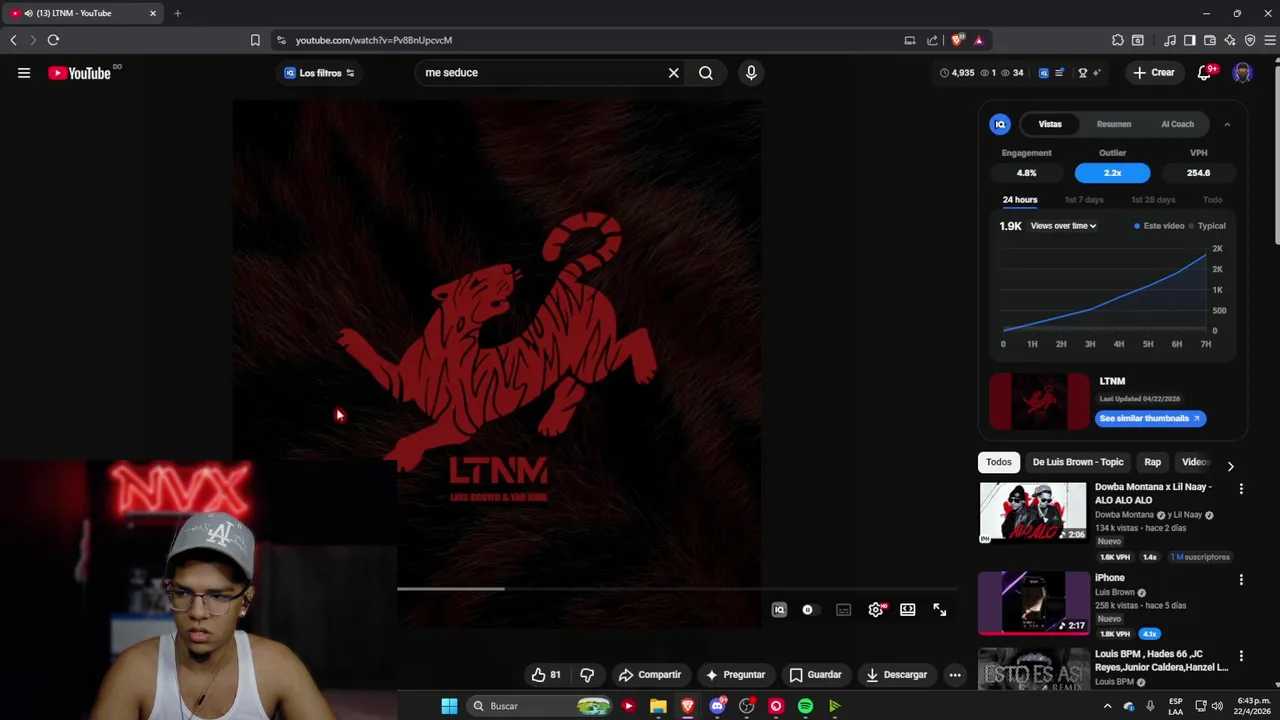Like the video with 81 likes

click(x=545, y=675)
